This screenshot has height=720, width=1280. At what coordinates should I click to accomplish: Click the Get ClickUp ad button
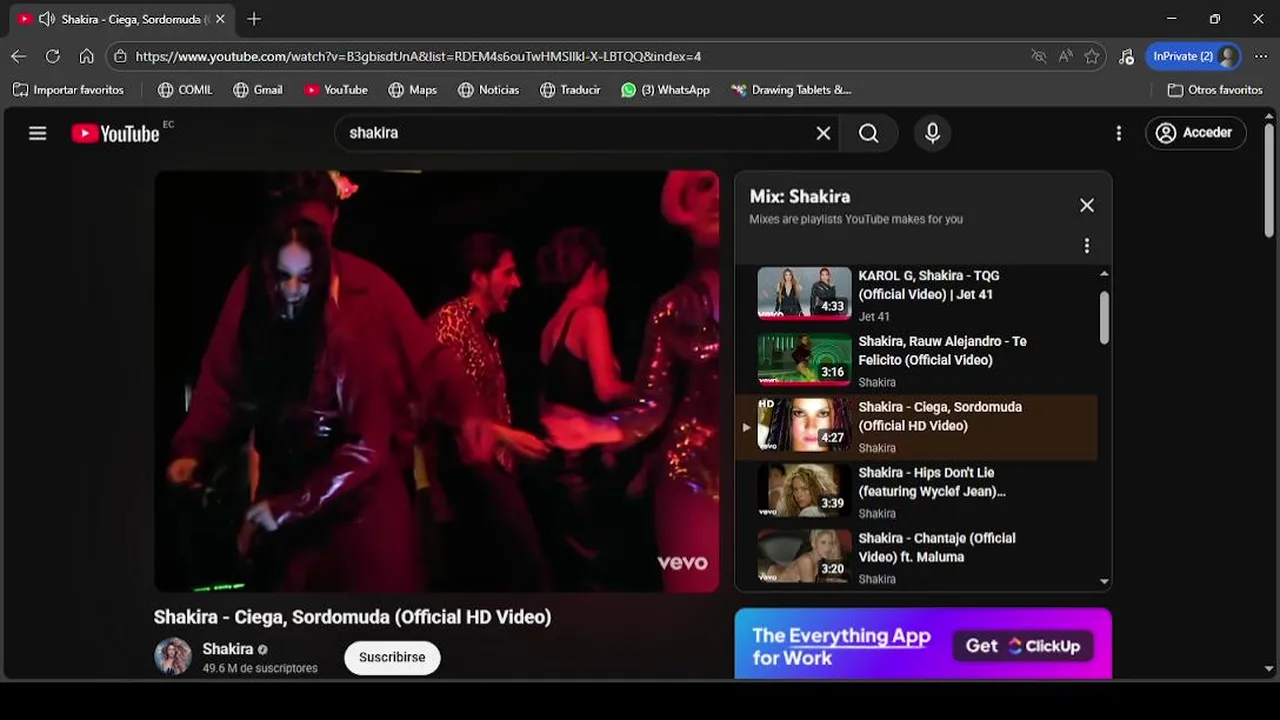point(1023,646)
